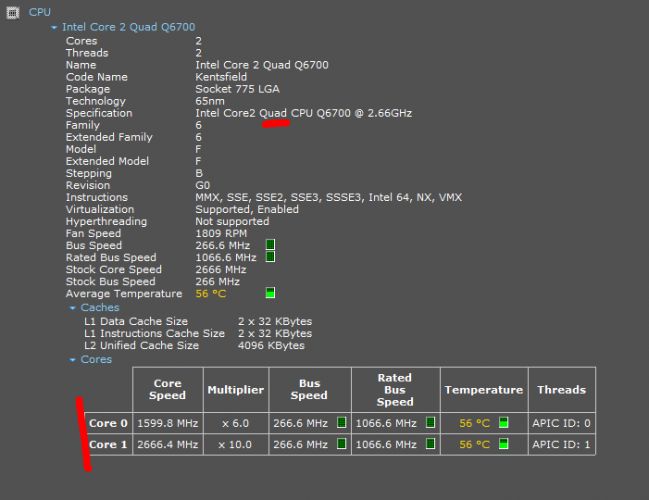Select the Fan Speed value 1809 RPM
This screenshot has width=649, height=500.
(x=221, y=233)
